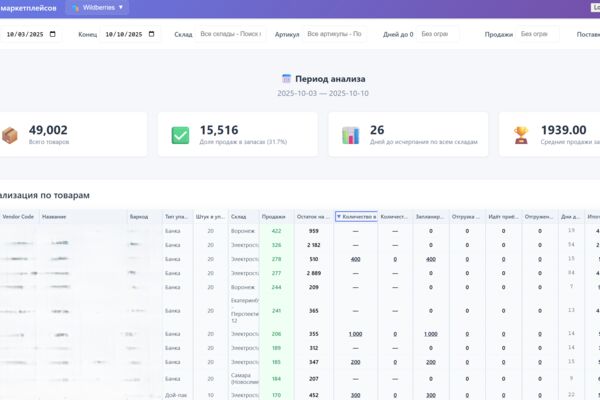This screenshot has width=600, height=400.
Task: Sort by Запланировано column header
Action: tap(430, 217)
